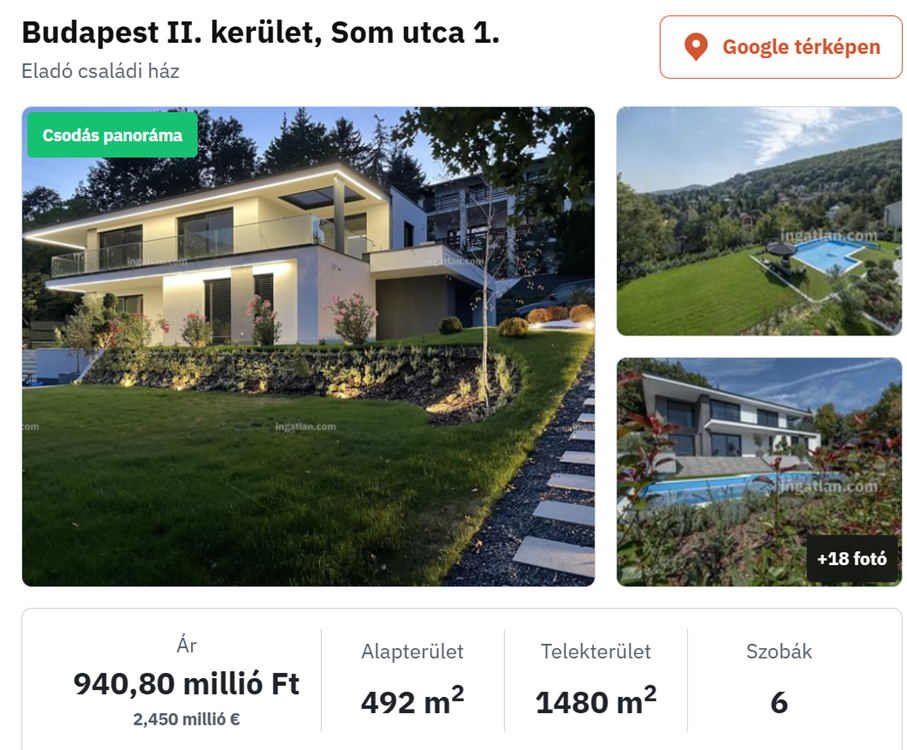
Task: Select the 492 m² floor area value
Action: pyautogui.click(x=412, y=701)
